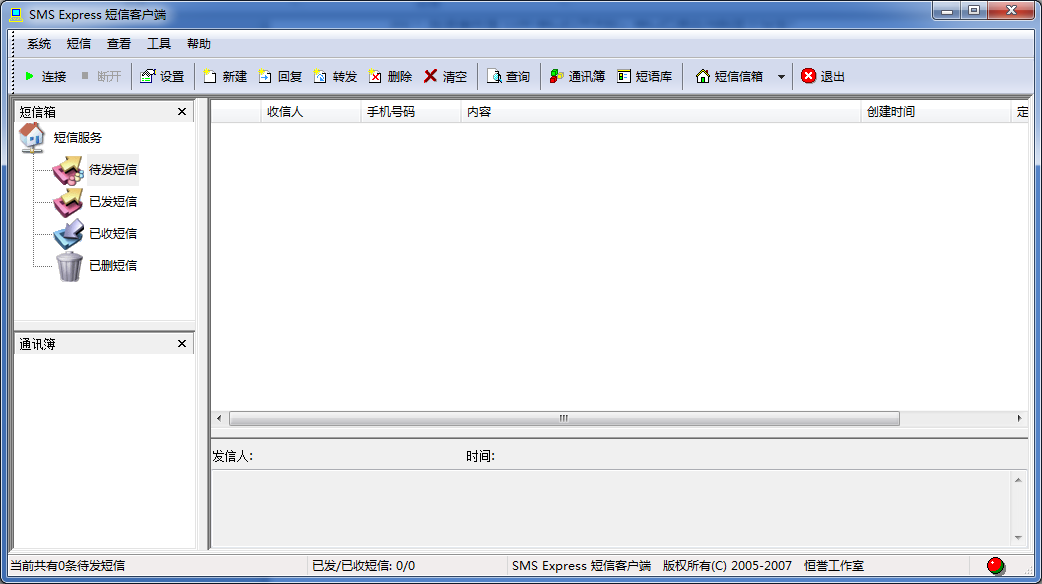Click the message preview text area
The image size is (1042, 584).
(611, 509)
